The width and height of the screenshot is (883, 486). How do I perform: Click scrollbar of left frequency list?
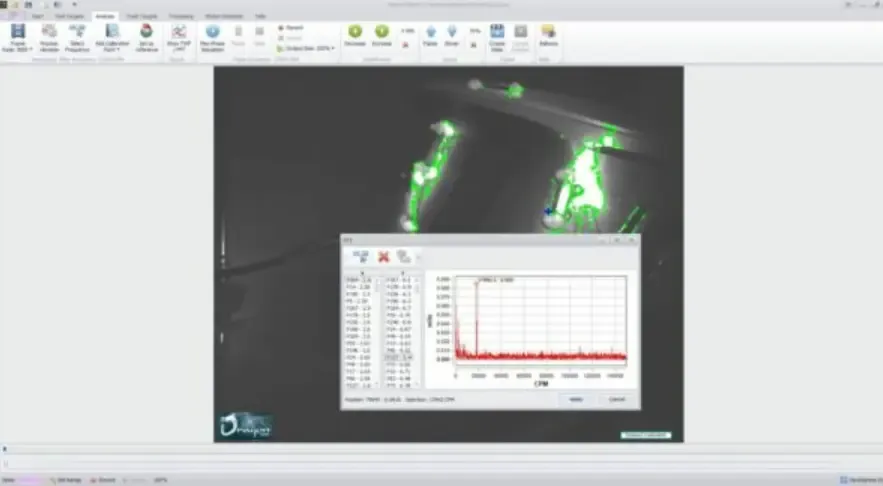(x=377, y=332)
